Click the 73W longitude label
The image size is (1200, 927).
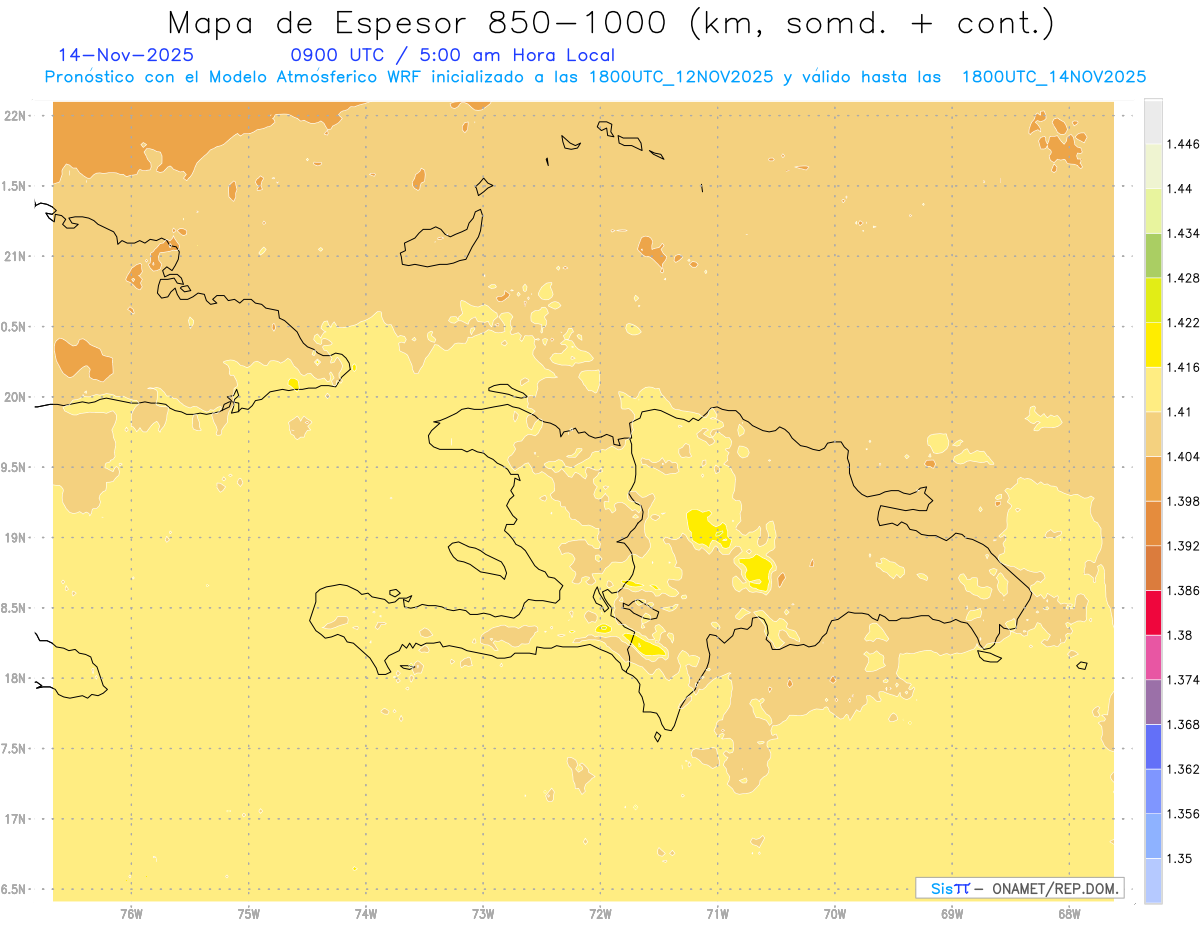[x=483, y=914]
